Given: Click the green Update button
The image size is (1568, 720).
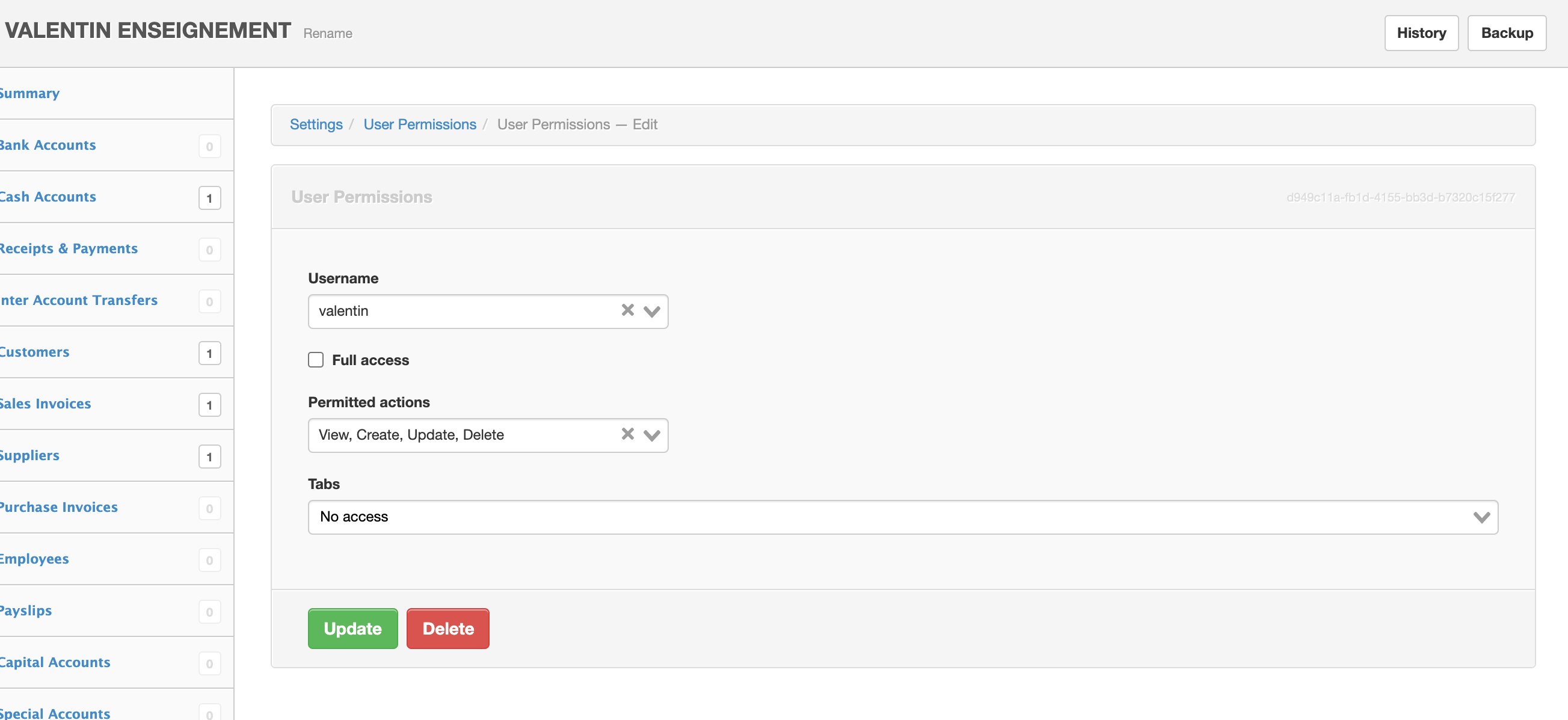Looking at the screenshot, I should coord(352,628).
